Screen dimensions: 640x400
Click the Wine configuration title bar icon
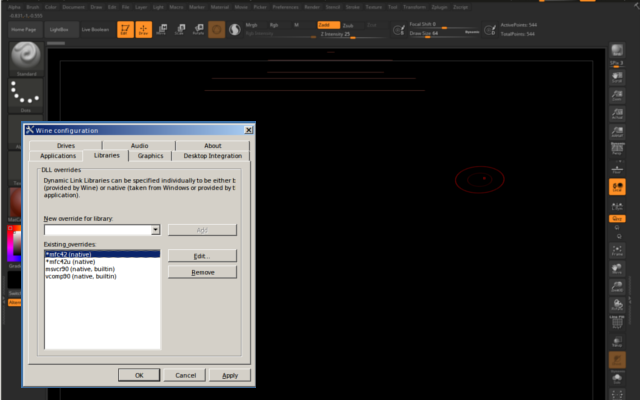[x=31, y=130]
